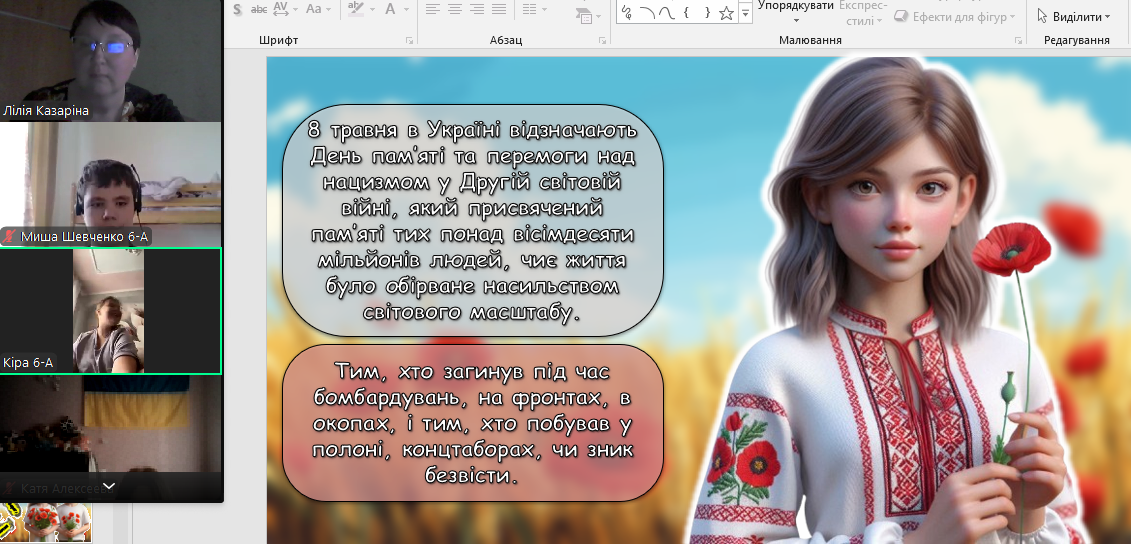Open SmartArt conversion dropdown arrow

(598, 16)
